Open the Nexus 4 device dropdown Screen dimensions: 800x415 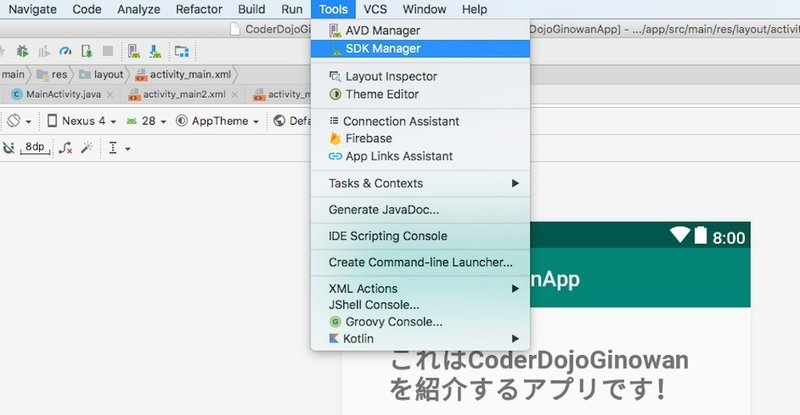(x=82, y=121)
